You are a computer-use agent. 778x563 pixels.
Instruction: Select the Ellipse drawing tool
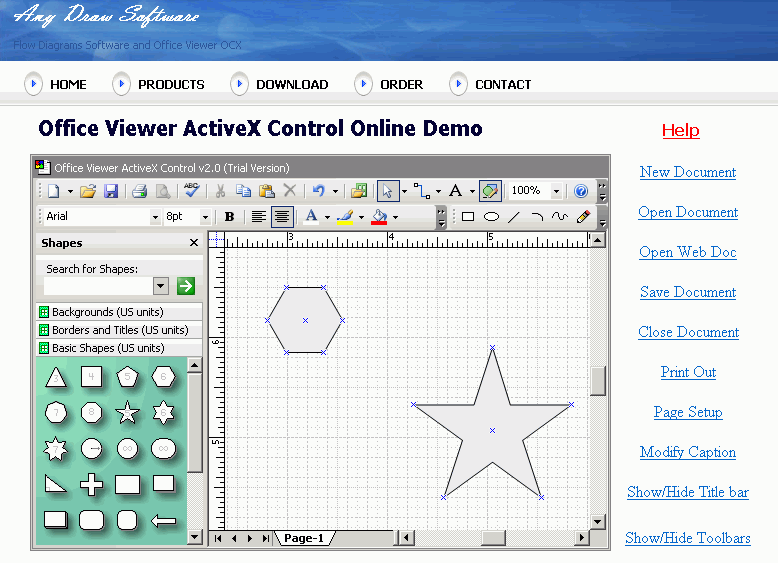[x=491, y=217]
